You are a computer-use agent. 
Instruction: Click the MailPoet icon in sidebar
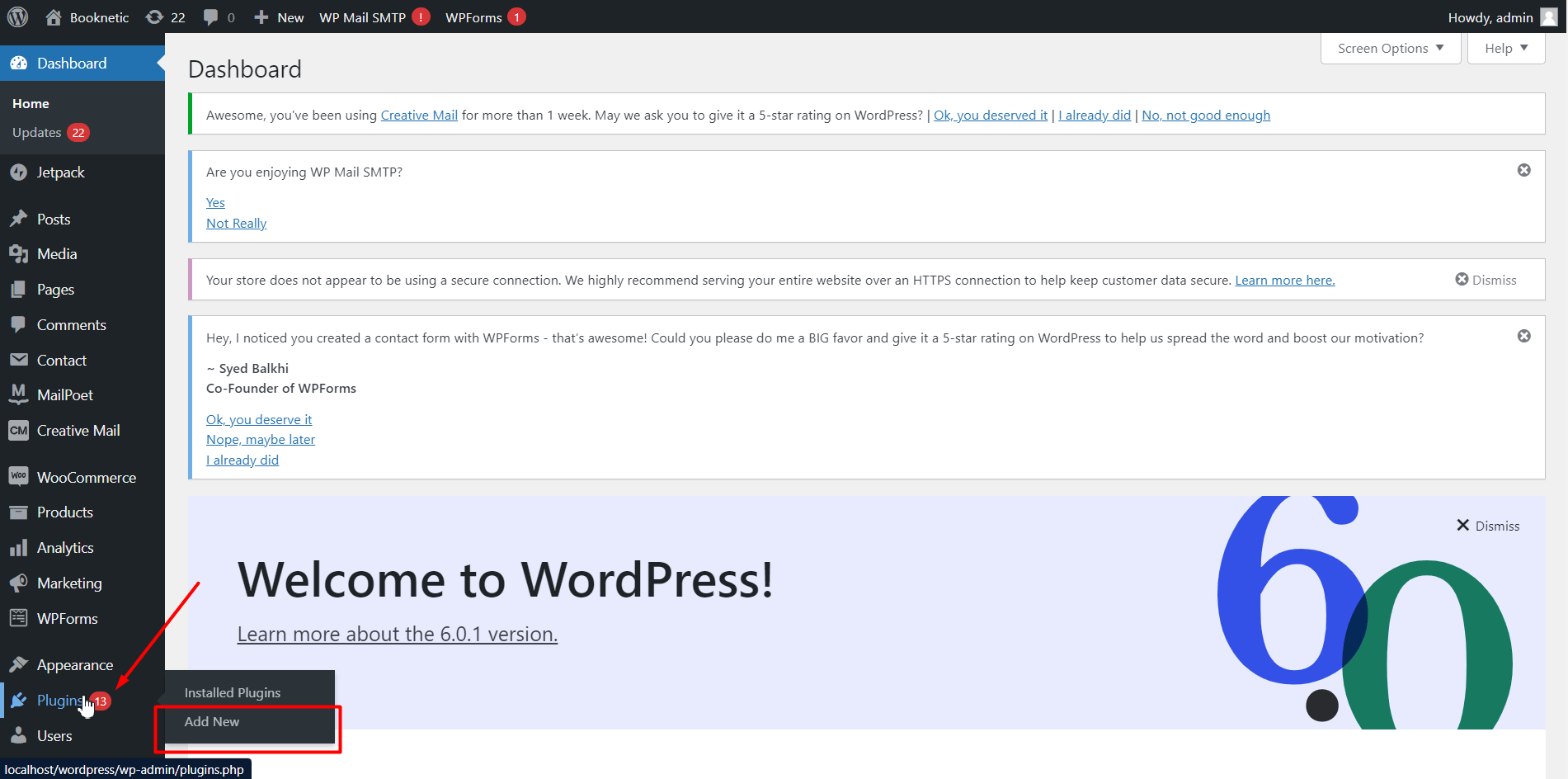18,395
